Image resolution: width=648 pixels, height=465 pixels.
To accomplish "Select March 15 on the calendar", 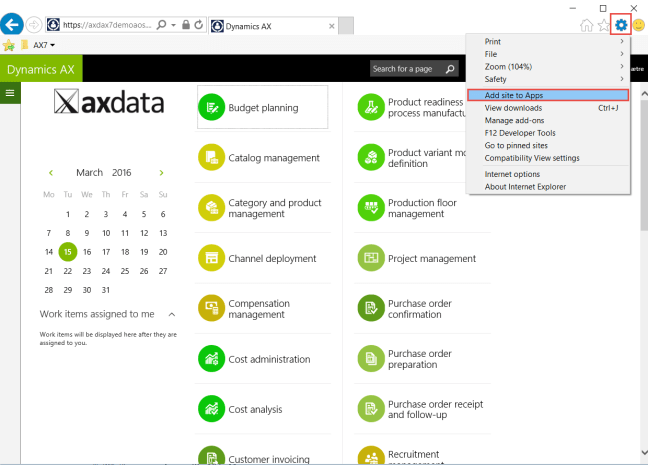I will click(67, 252).
